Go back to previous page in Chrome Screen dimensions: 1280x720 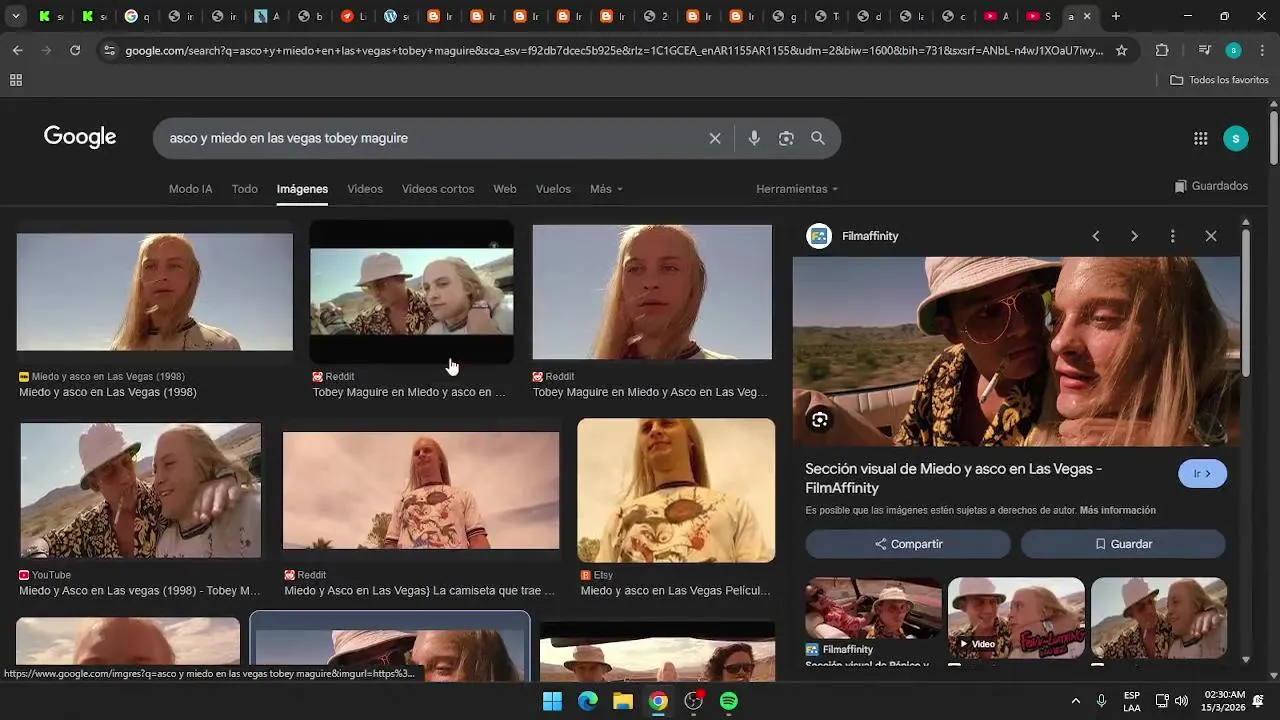(18, 50)
